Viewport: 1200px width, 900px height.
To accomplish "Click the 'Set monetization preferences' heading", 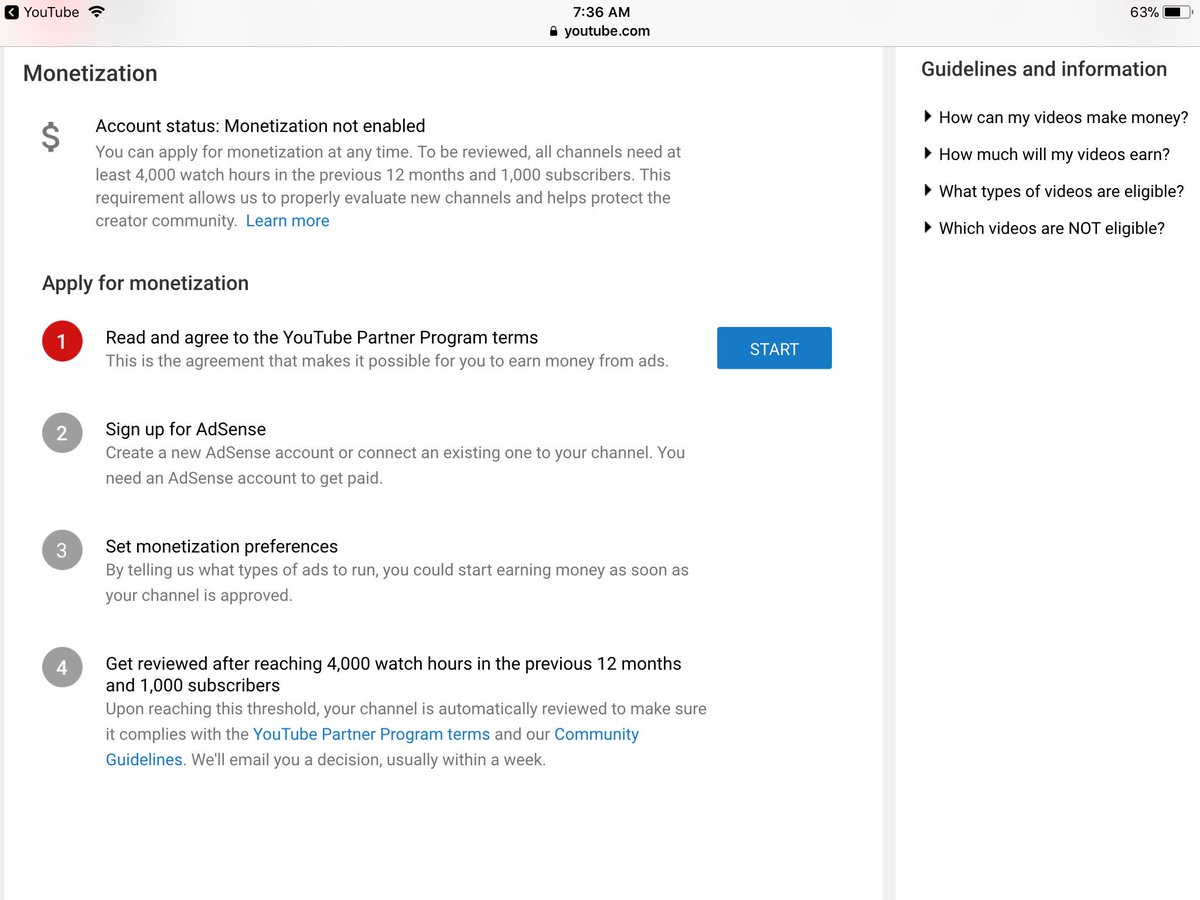I will coord(222,546).
